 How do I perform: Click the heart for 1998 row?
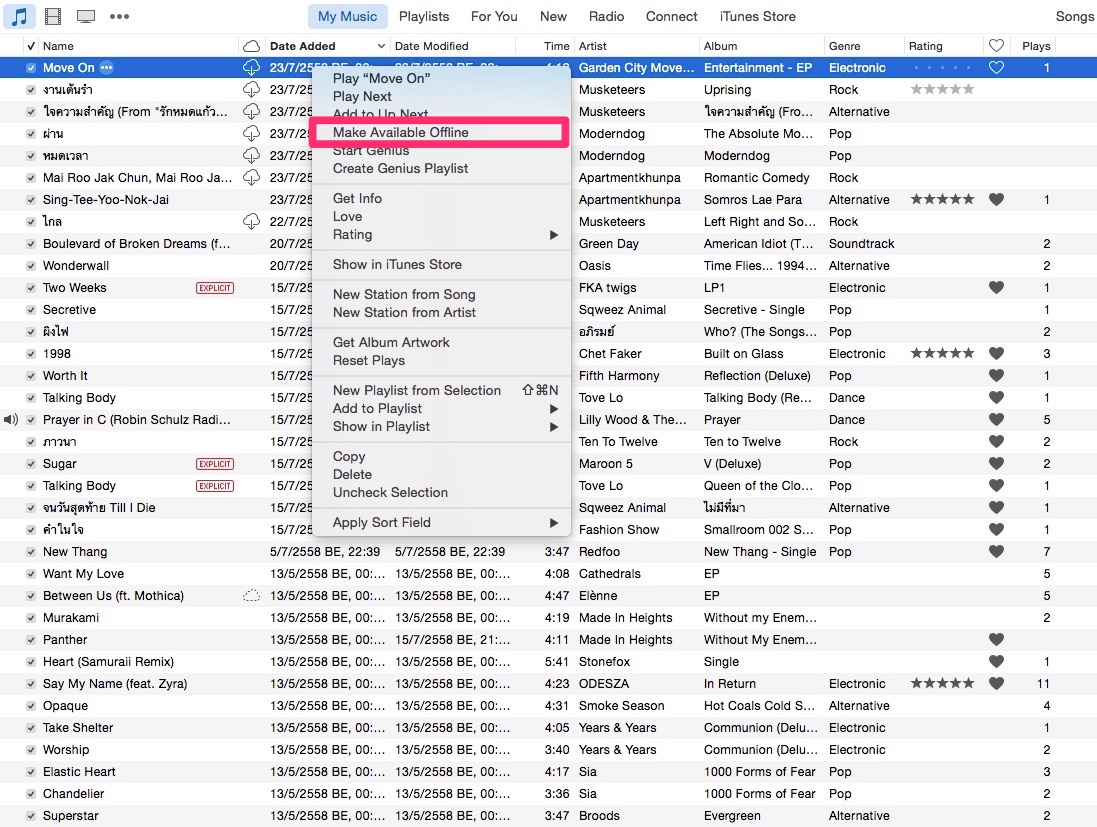996,353
